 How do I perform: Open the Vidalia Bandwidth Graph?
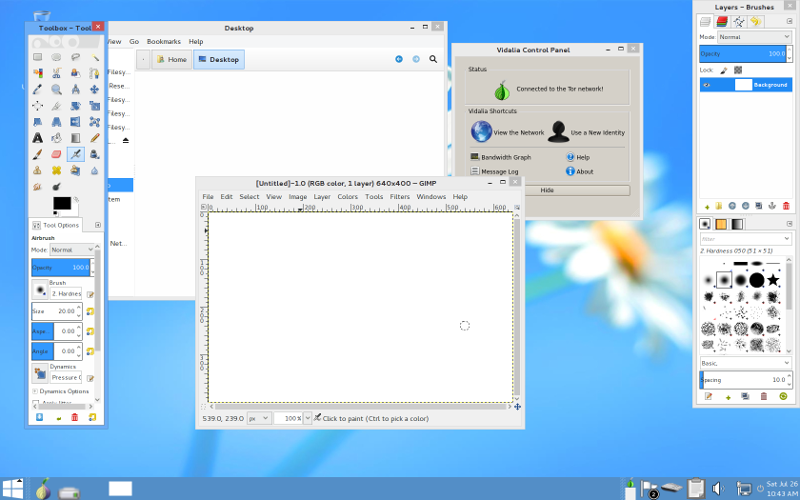505,157
